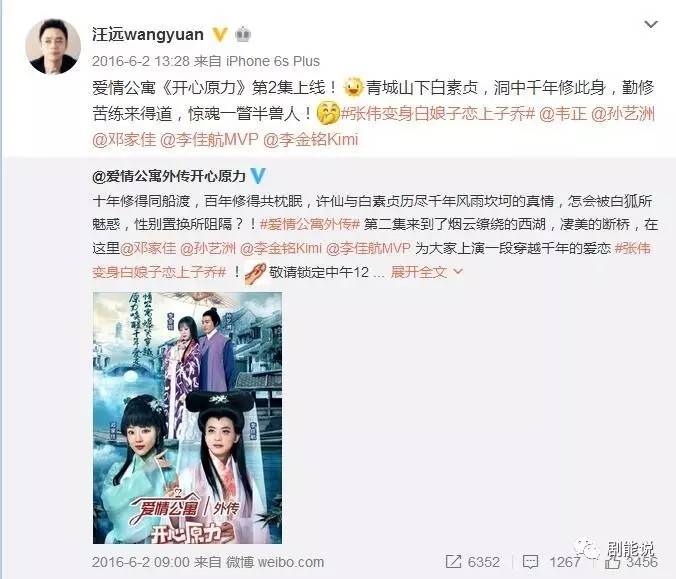Open the 汪远wangyuan username link
This screenshot has height=579, width=676.
click(x=148, y=34)
